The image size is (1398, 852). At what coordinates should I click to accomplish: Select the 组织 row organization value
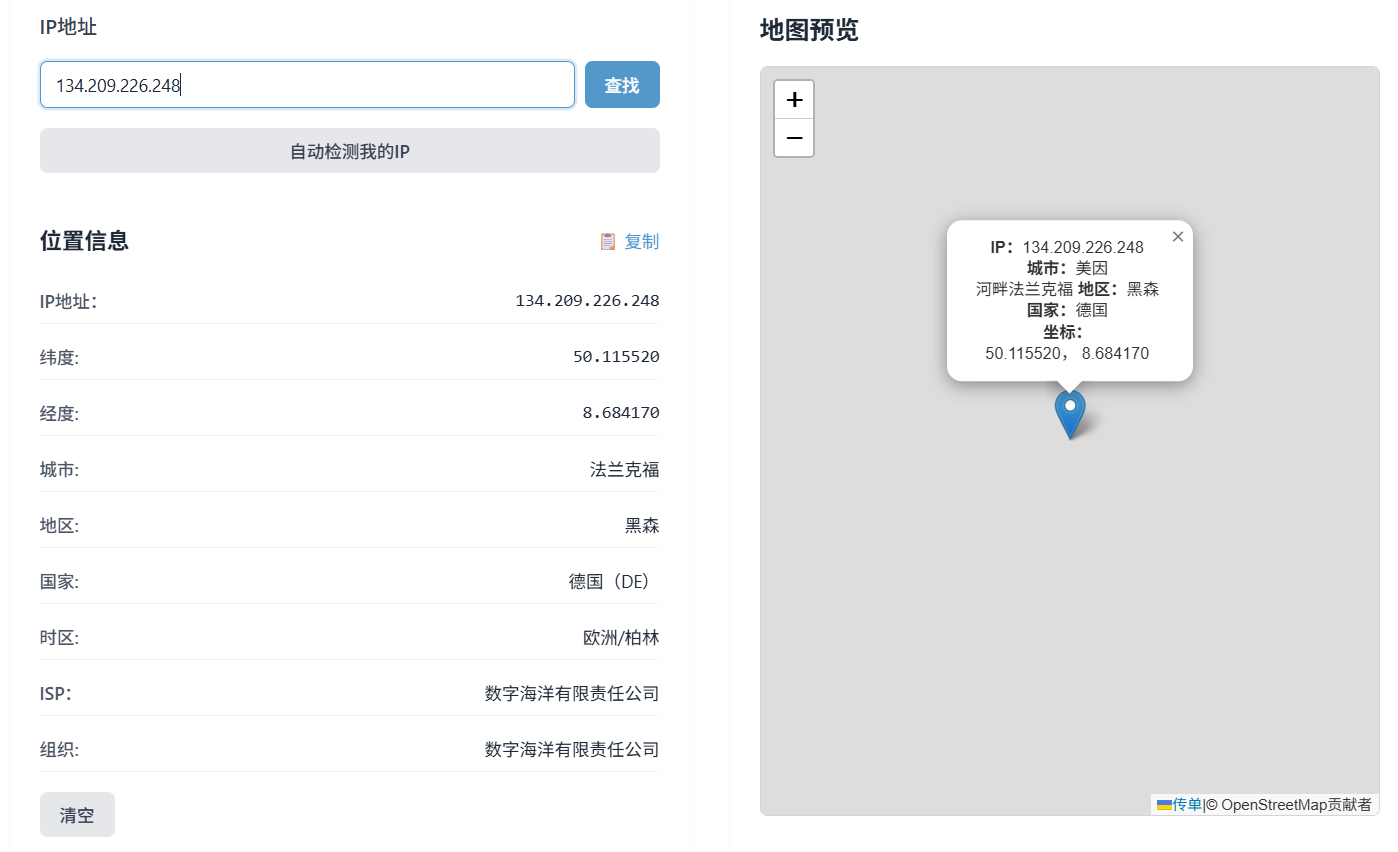click(572, 749)
